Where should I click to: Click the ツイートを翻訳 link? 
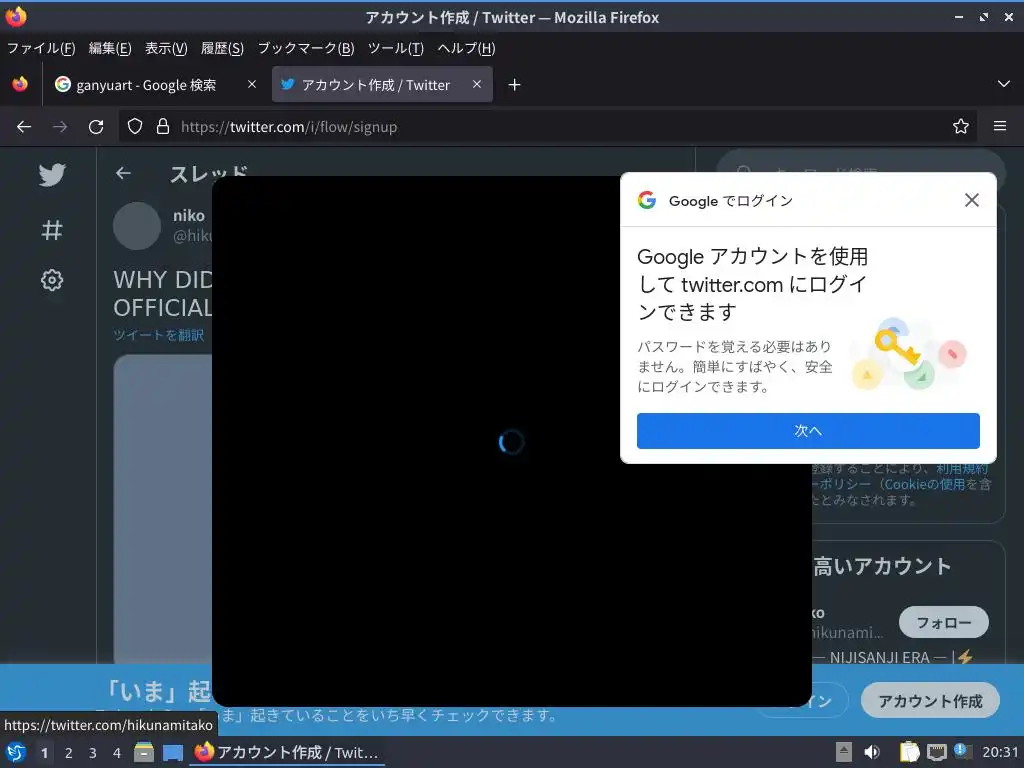click(159, 335)
